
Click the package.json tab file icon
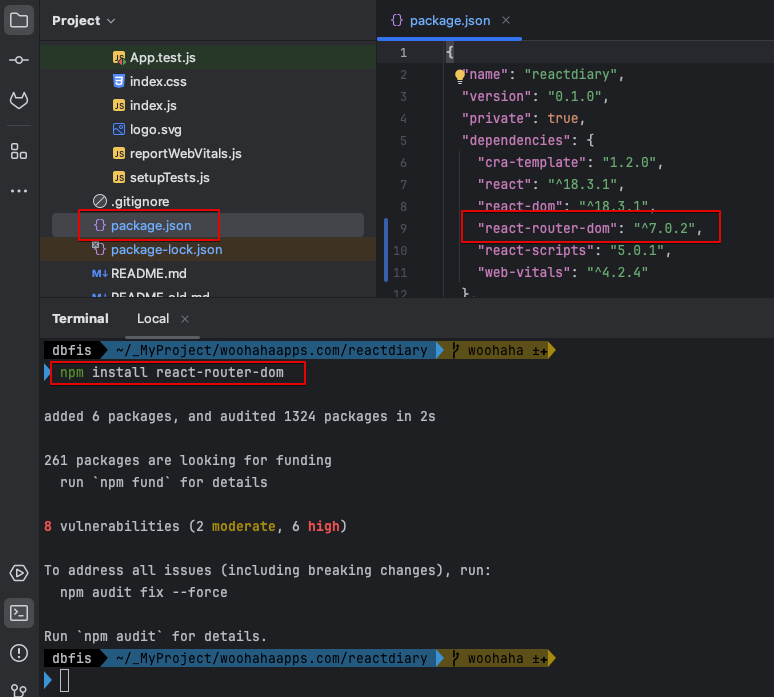pyautogui.click(x=396, y=20)
